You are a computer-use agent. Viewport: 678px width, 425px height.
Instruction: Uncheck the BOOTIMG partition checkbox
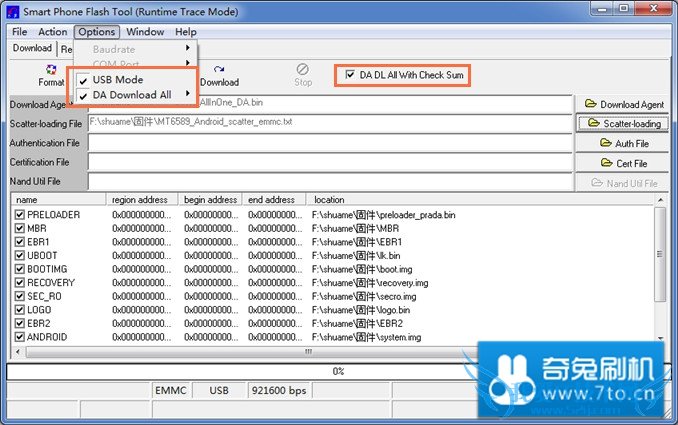tap(19, 269)
